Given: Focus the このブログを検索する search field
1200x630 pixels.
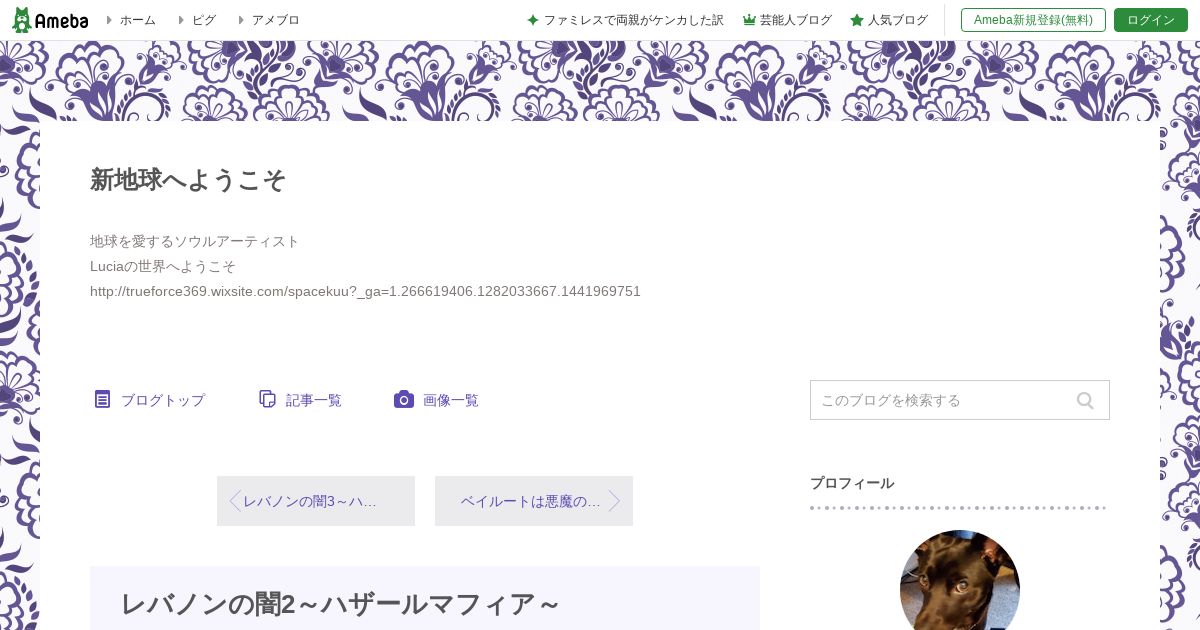Looking at the screenshot, I should click(960, 400).
